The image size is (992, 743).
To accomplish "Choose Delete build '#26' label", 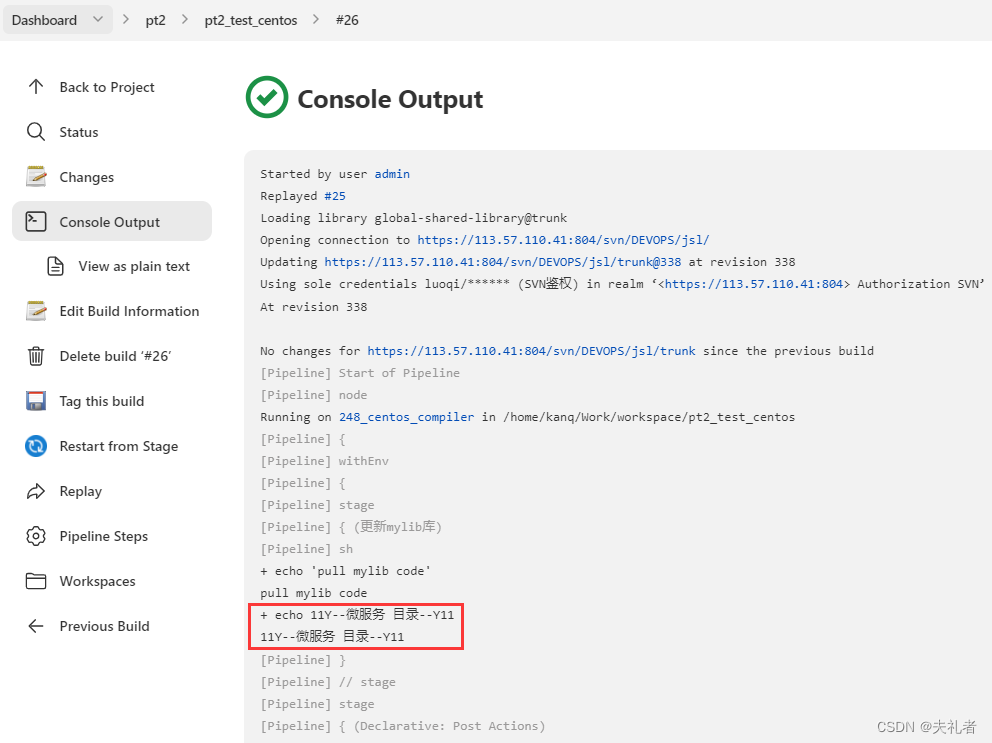I will click(x=115, y=356).
